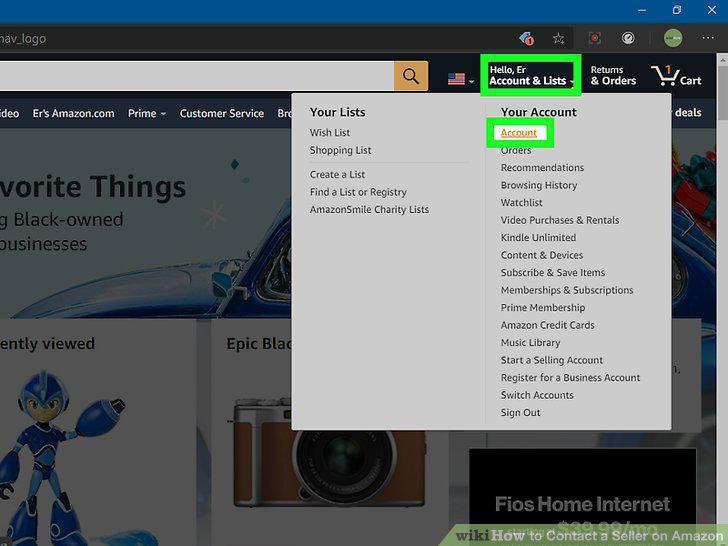Screen dimensions: 728x546
Task: Open the browser three-dot settings menu
Action: pos(708,38)
